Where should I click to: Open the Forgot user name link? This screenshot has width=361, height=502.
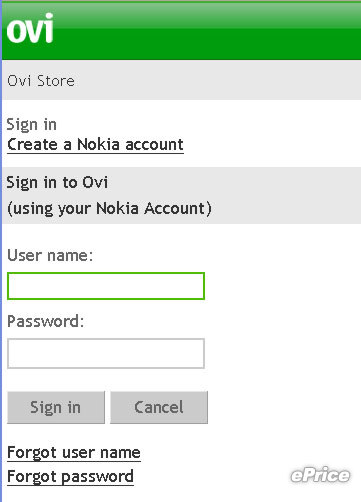74,453
